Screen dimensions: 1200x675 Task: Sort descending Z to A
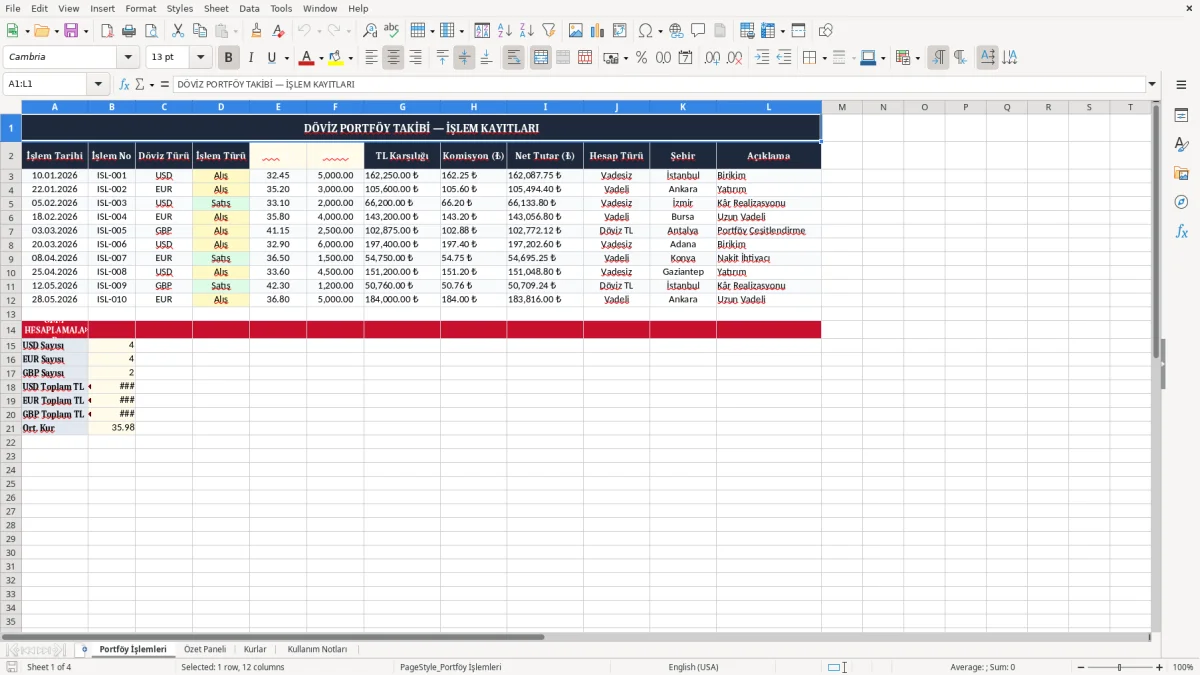[x=527, y=31]
